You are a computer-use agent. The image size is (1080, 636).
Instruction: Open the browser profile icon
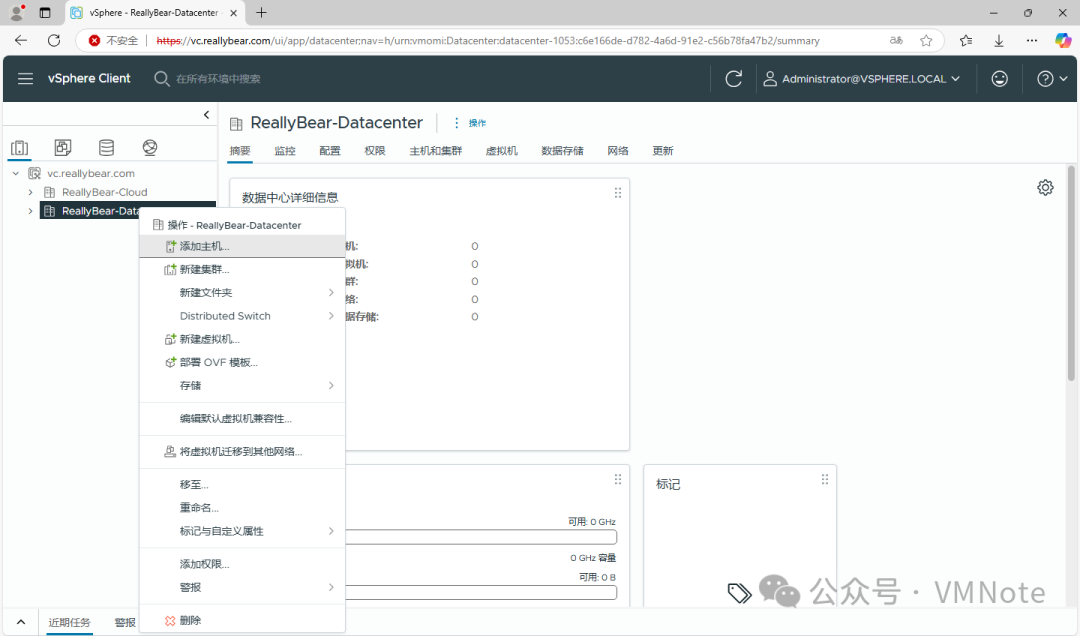click(x=17, y=12)
